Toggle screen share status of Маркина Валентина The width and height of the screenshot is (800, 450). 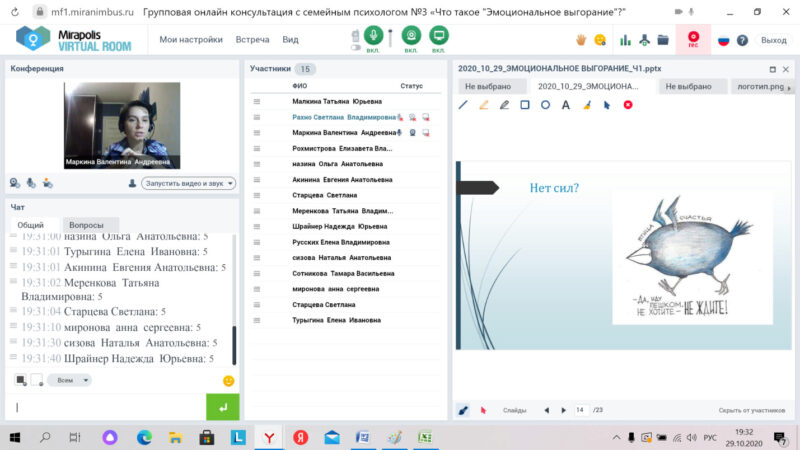(x=426, y=133)
